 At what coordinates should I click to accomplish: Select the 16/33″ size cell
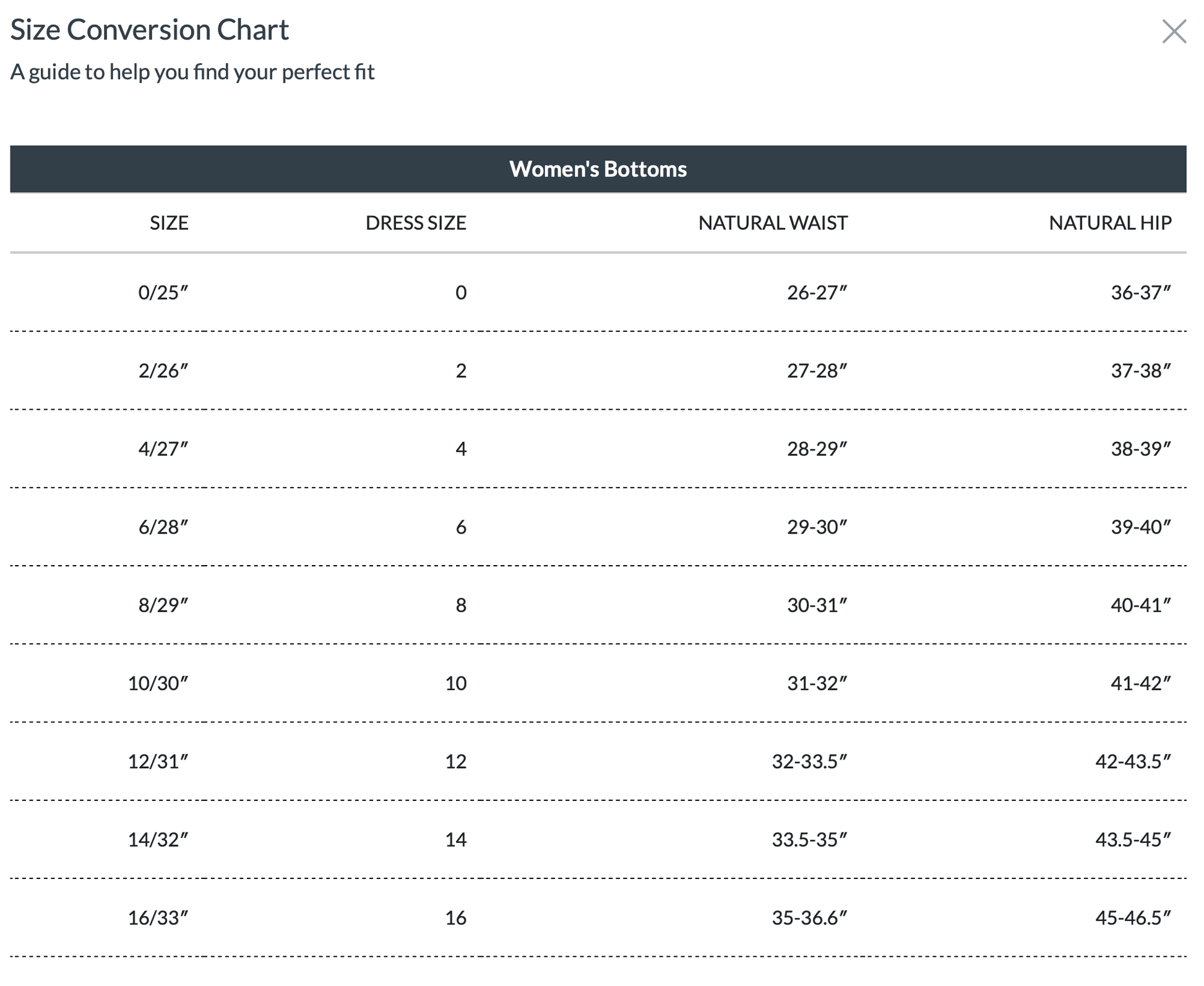click(158, 917)
